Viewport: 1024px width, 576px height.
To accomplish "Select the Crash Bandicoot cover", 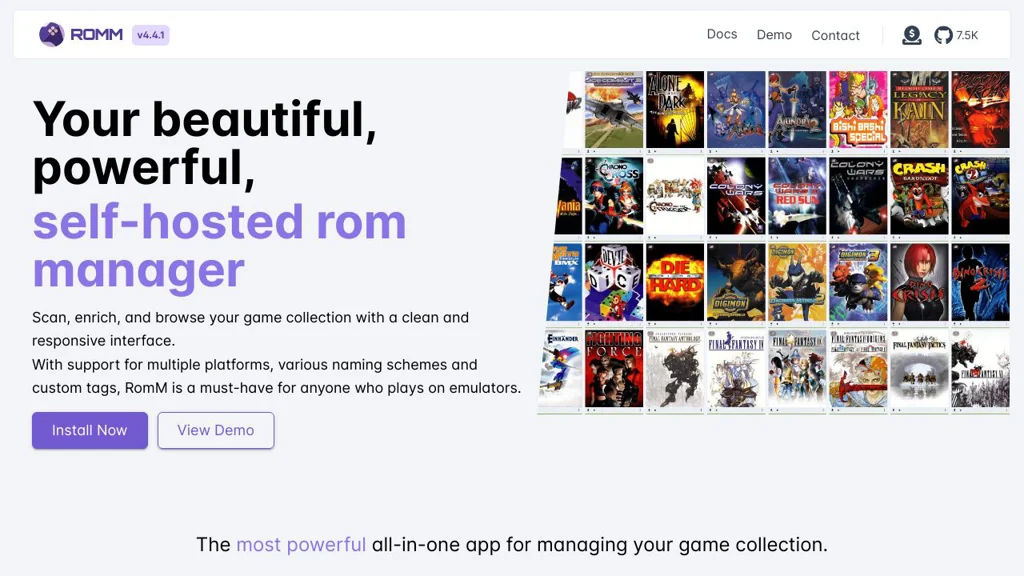I will (x=919, y=195).
